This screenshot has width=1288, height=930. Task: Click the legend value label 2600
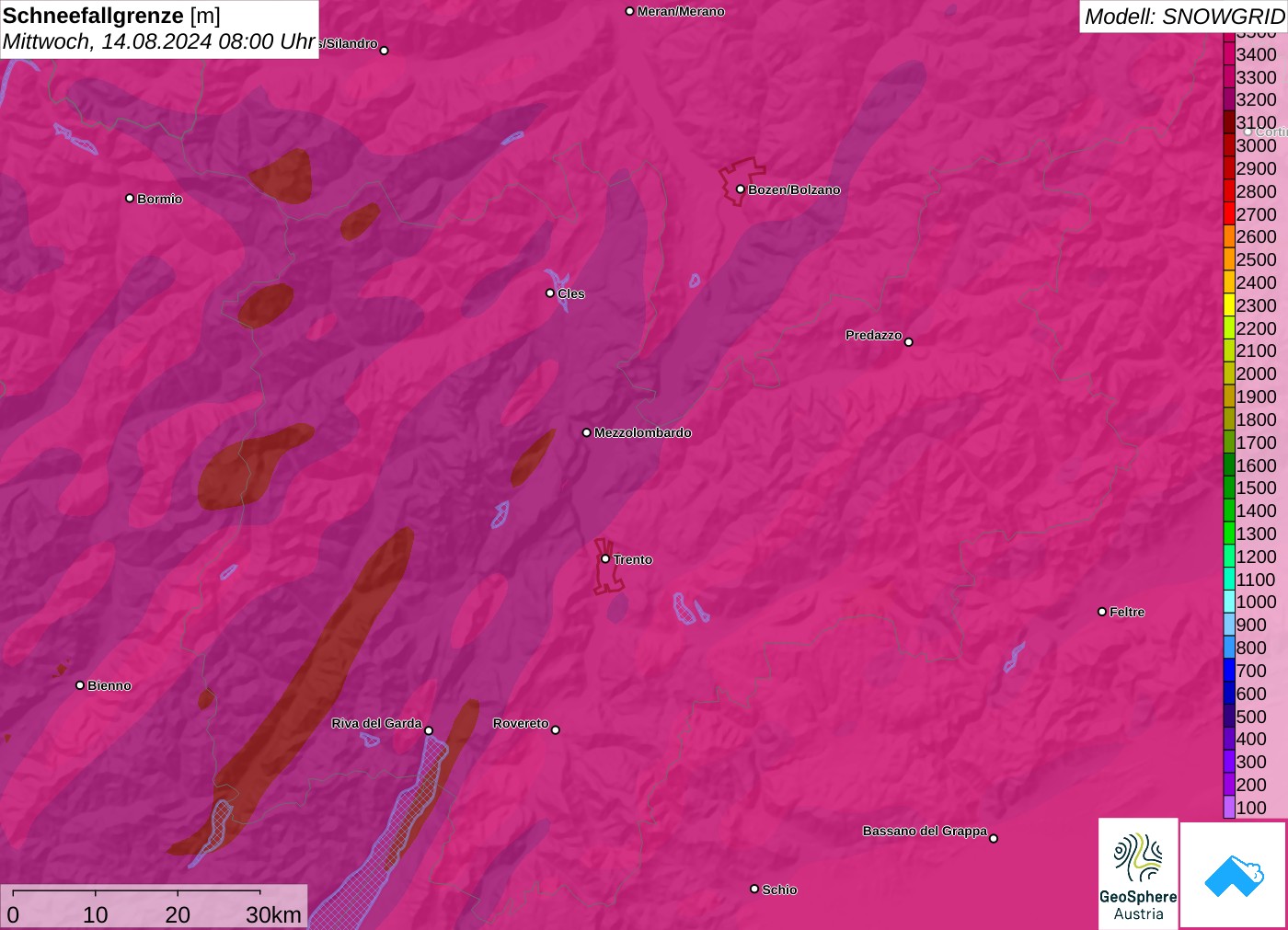[x=1256, y=236]
